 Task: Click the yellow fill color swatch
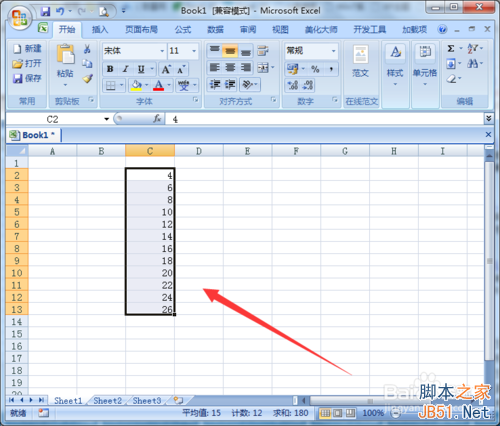point(136,85)
